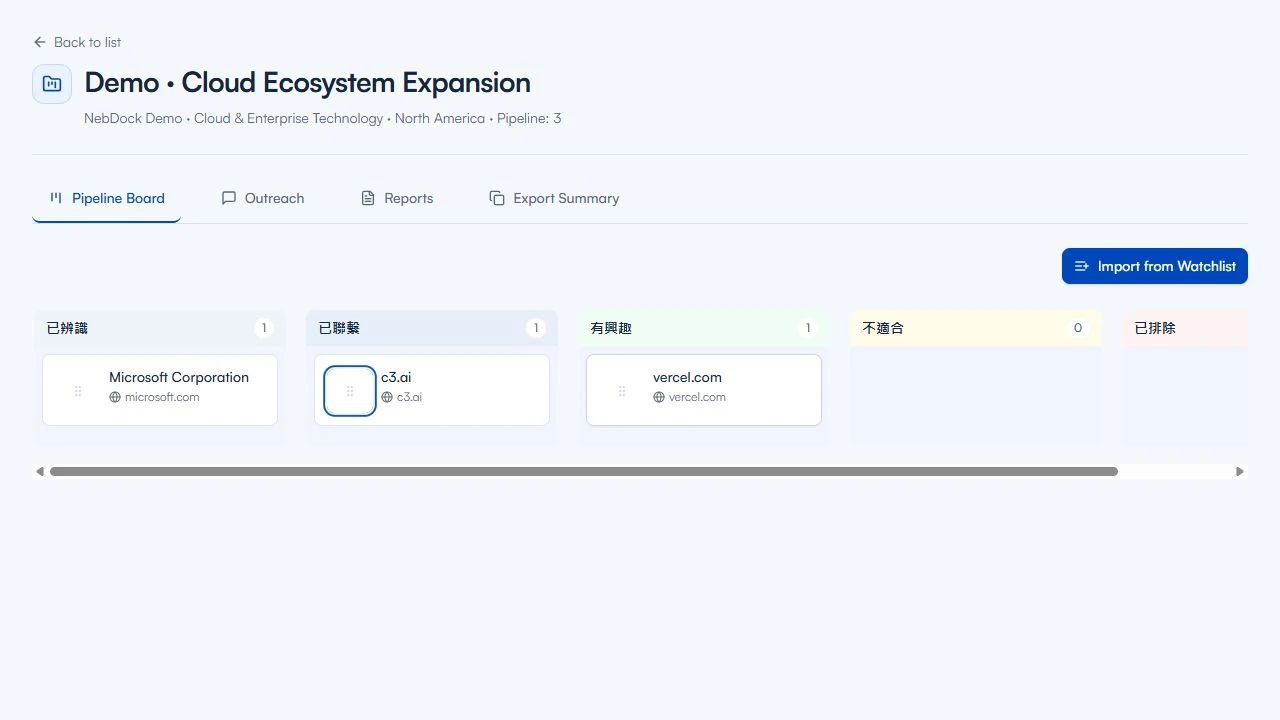Open the Export Summary tab

[x=554, y=198]
